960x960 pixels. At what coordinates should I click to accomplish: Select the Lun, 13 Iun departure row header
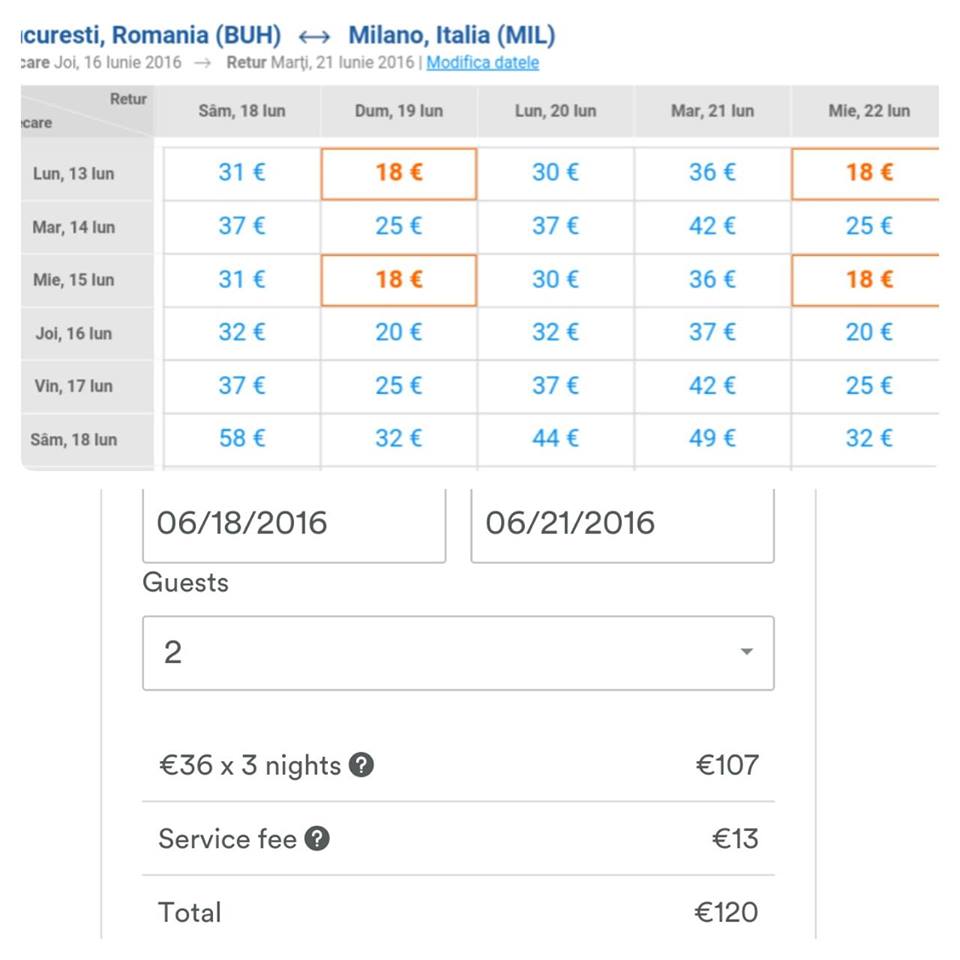pos(74,174)
